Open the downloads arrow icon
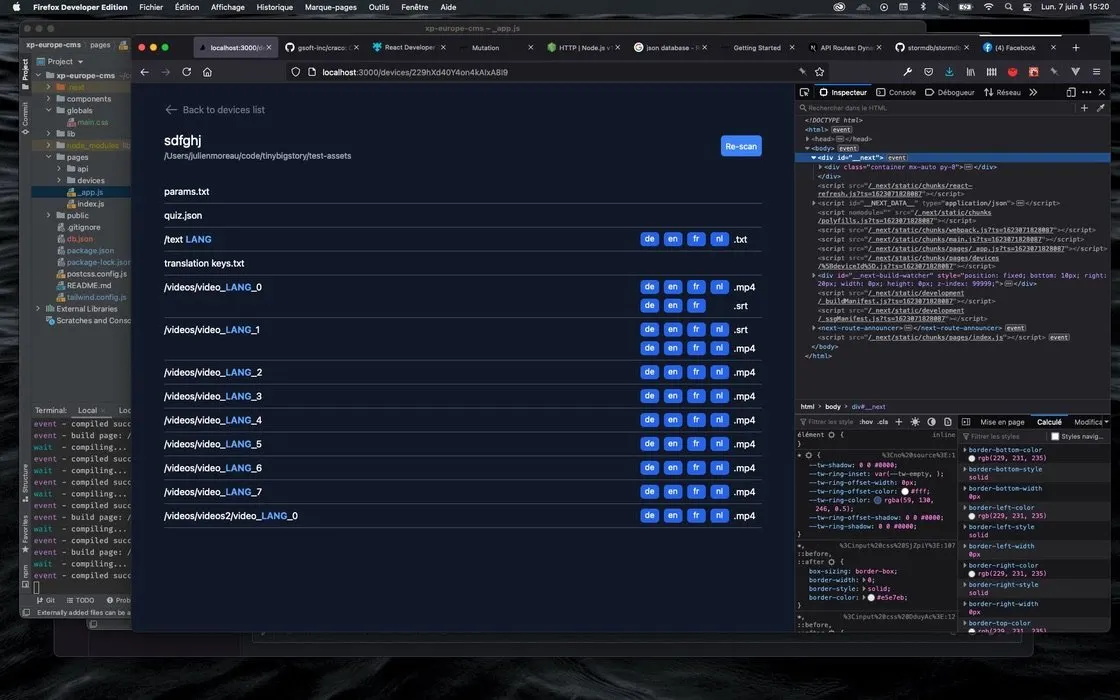The width and height of the screenshot is (1120, 700). click(949, 72)
